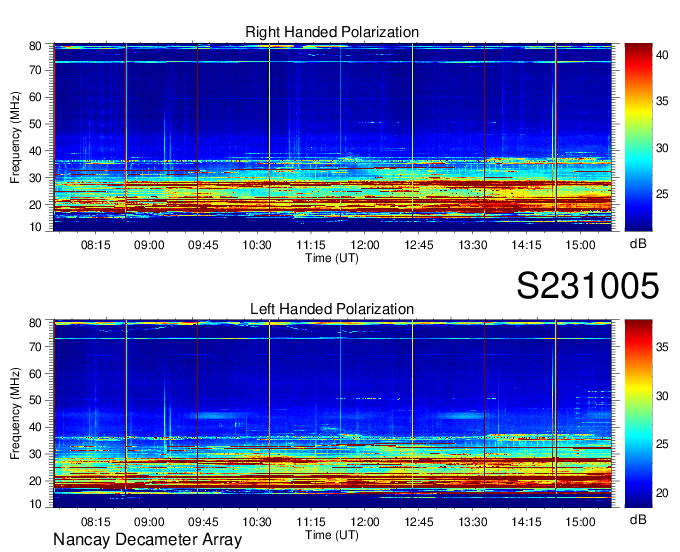
Task: Select the 70 MHz tick on Right Handed frequency axis
Action: [35, 70]
